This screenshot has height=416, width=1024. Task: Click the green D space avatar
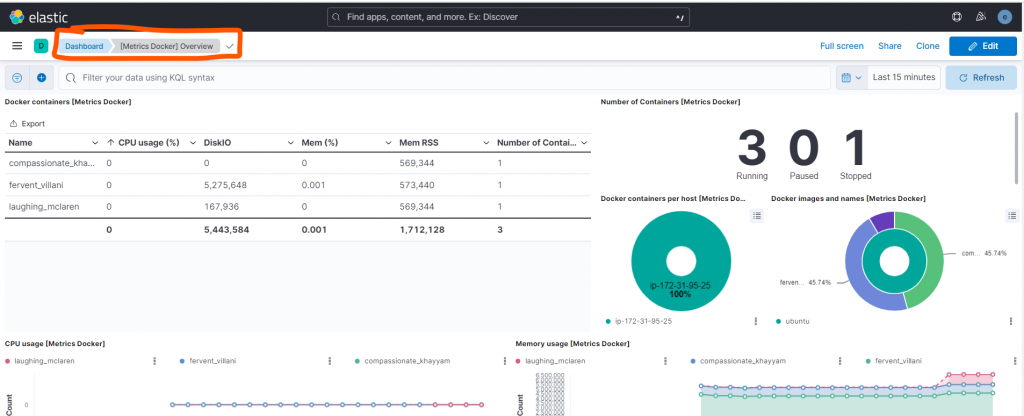[41, 46]
